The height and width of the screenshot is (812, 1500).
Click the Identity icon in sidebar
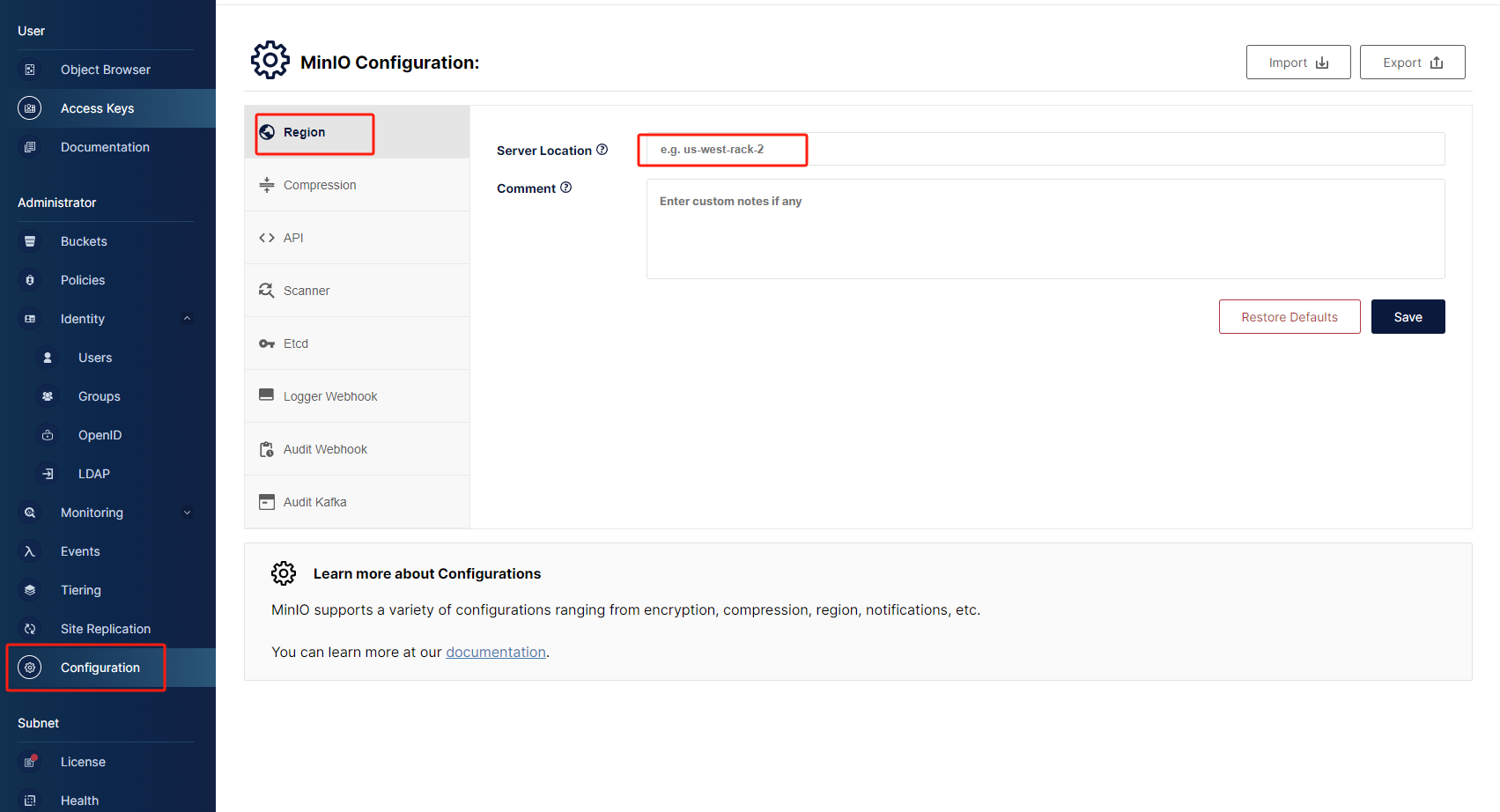click(x=30, y=319)
